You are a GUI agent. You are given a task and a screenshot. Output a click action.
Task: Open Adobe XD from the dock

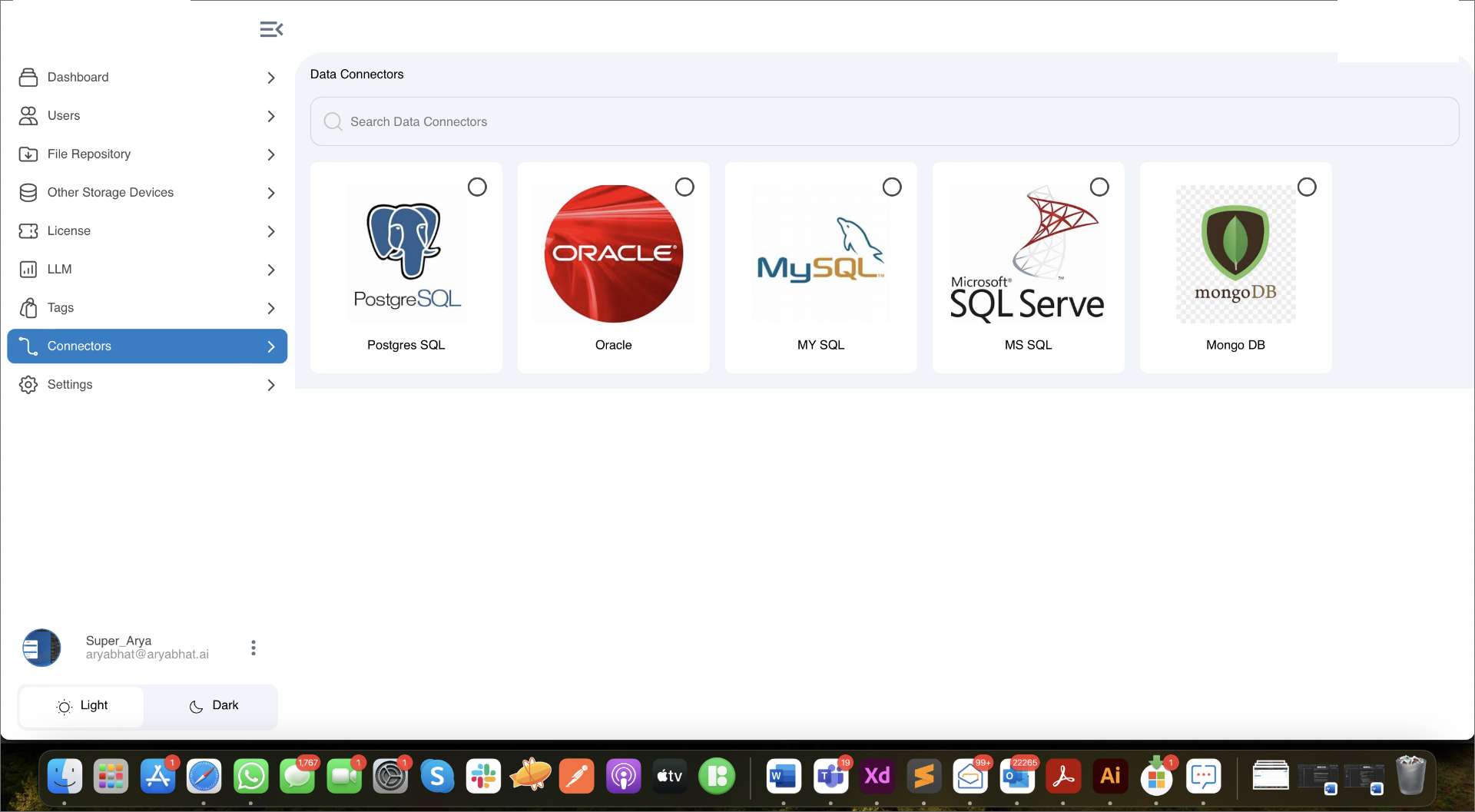click(x=877, y=777)
